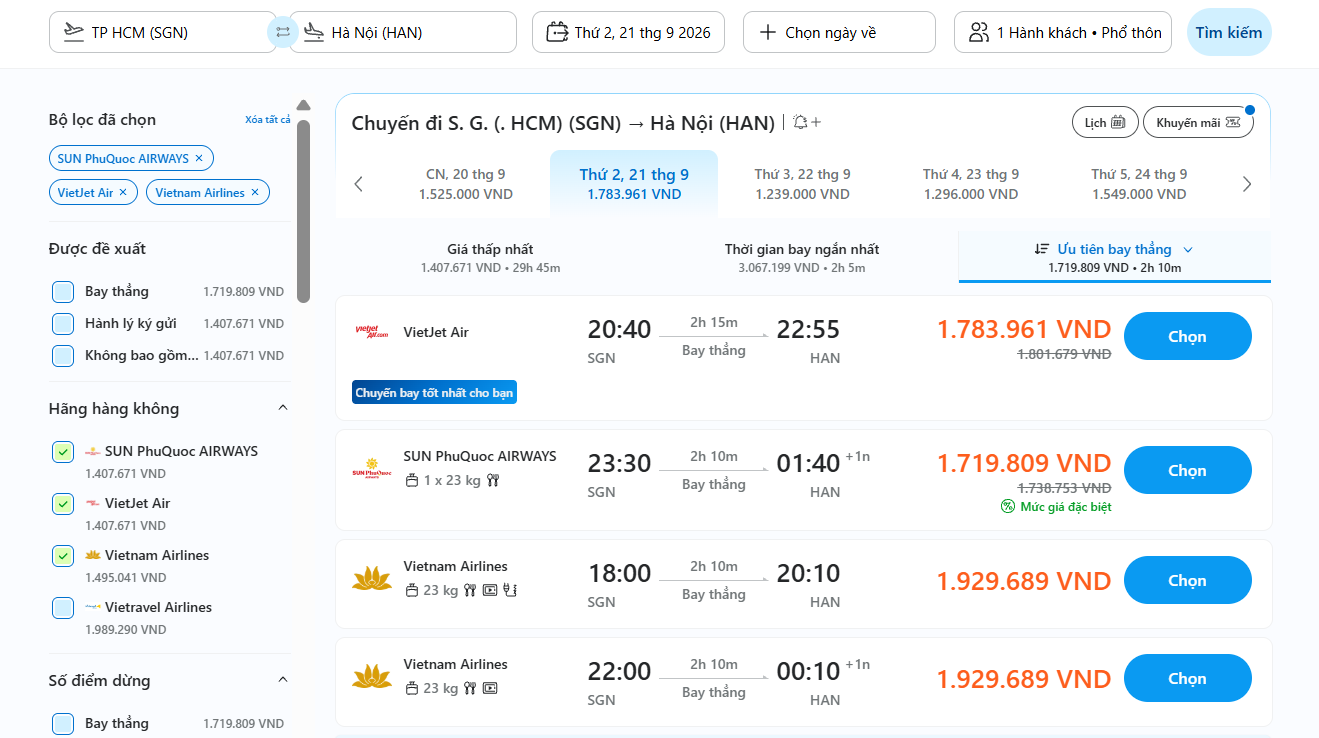This screenshot has width=1319, height=738.
Task: Click special price percent badge icon
Action: (x=1008, y=507)
